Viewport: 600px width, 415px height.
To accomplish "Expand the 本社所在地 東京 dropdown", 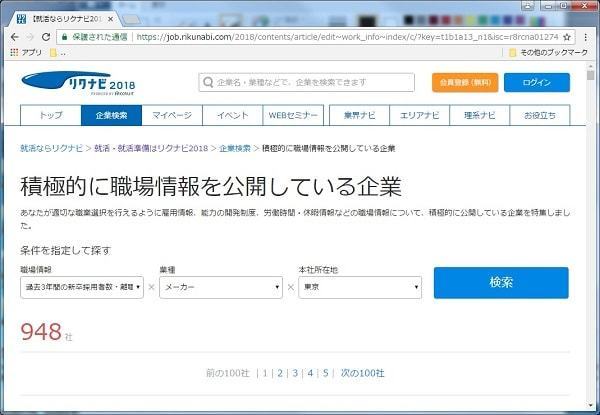I will pos(360,287).
